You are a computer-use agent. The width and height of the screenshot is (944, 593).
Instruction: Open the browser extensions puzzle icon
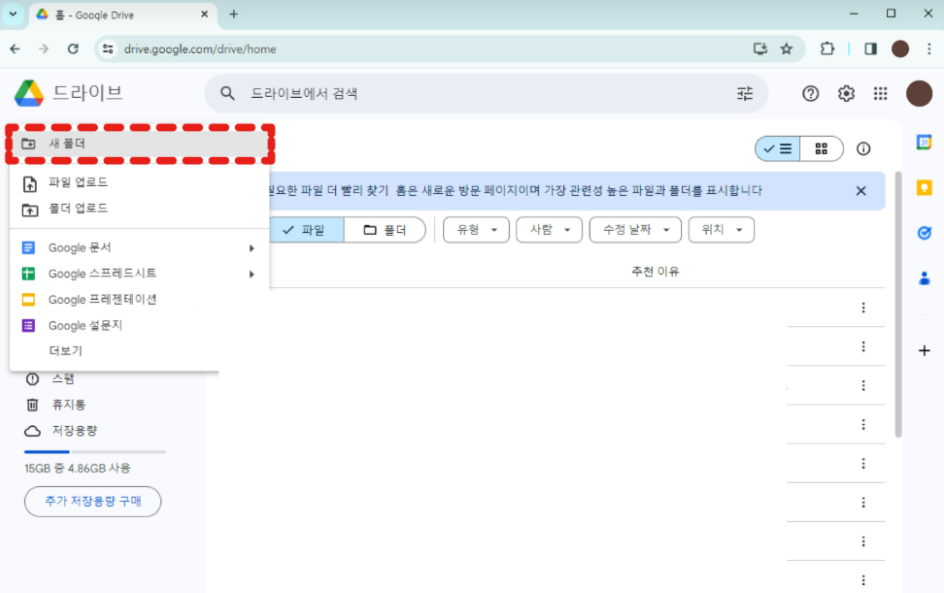(827, 49)
